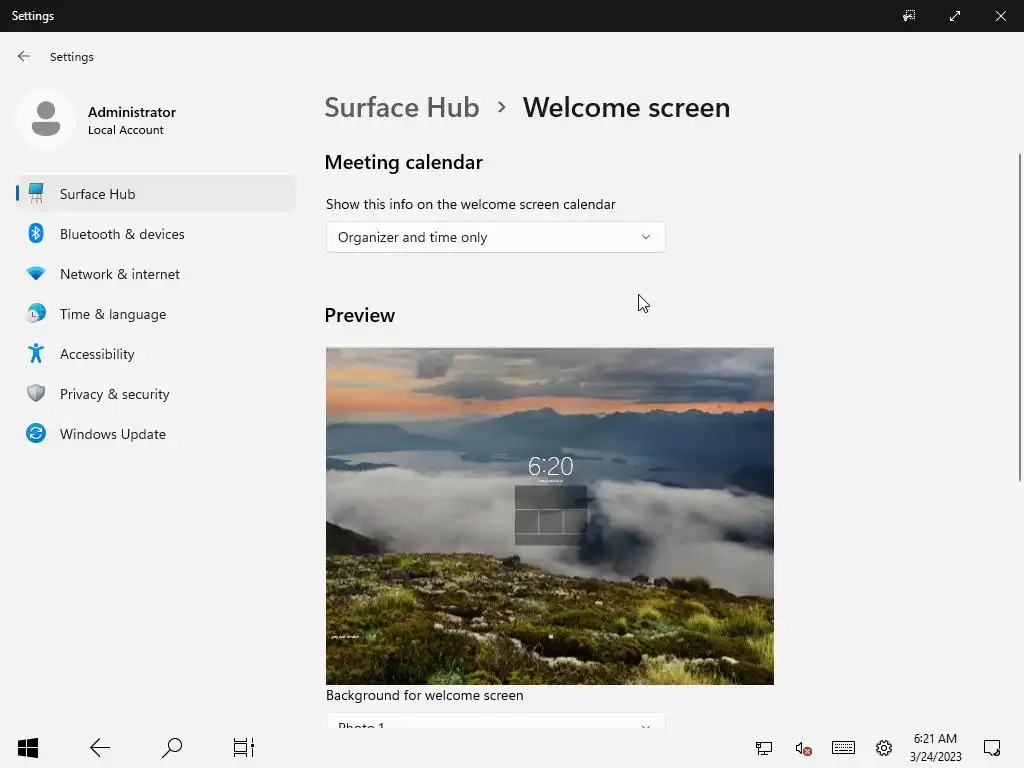Click the Background for welcome screen label
The height and width of the screenshot is (768, 1024).
pyautogui.click(x=424, y=695)
